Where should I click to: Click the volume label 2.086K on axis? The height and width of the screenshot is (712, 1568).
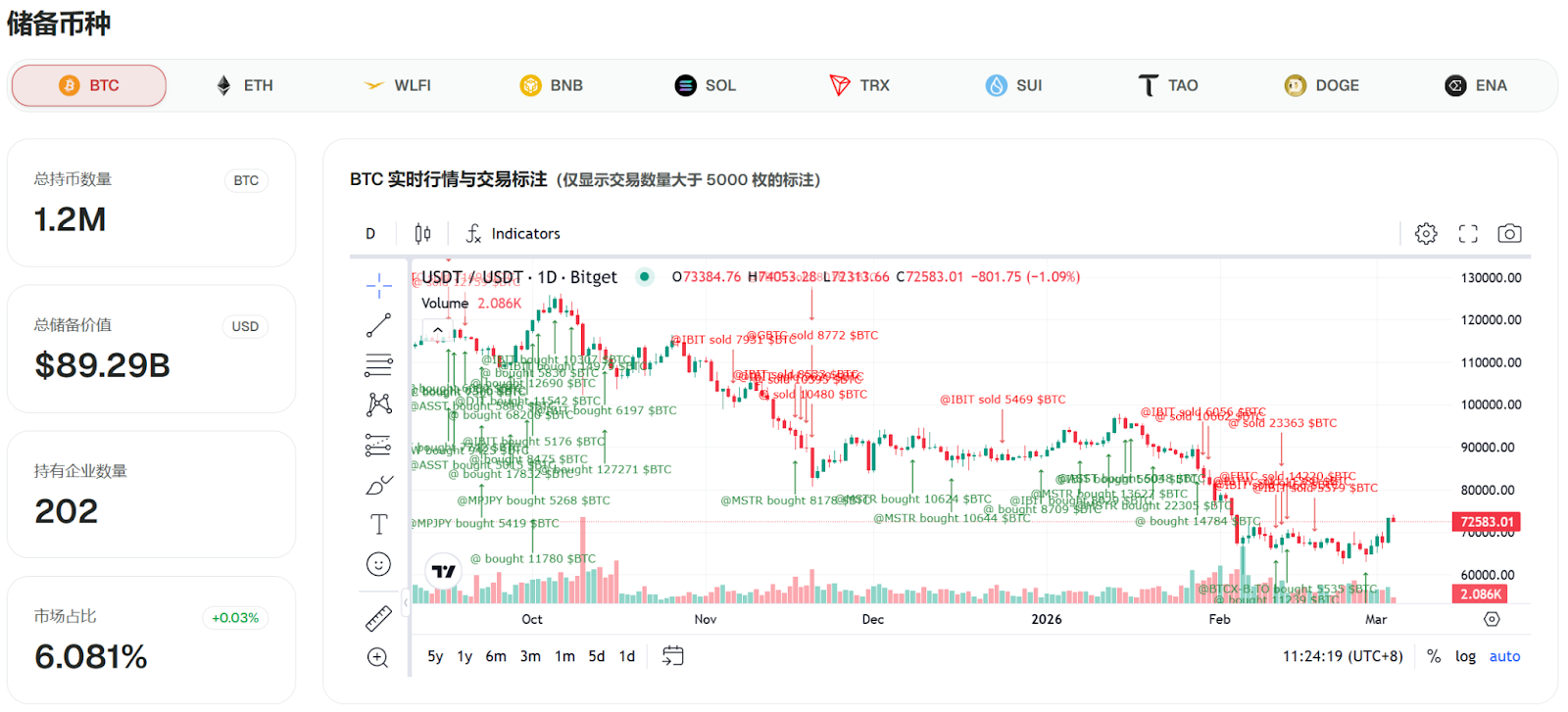point(1480,593)
